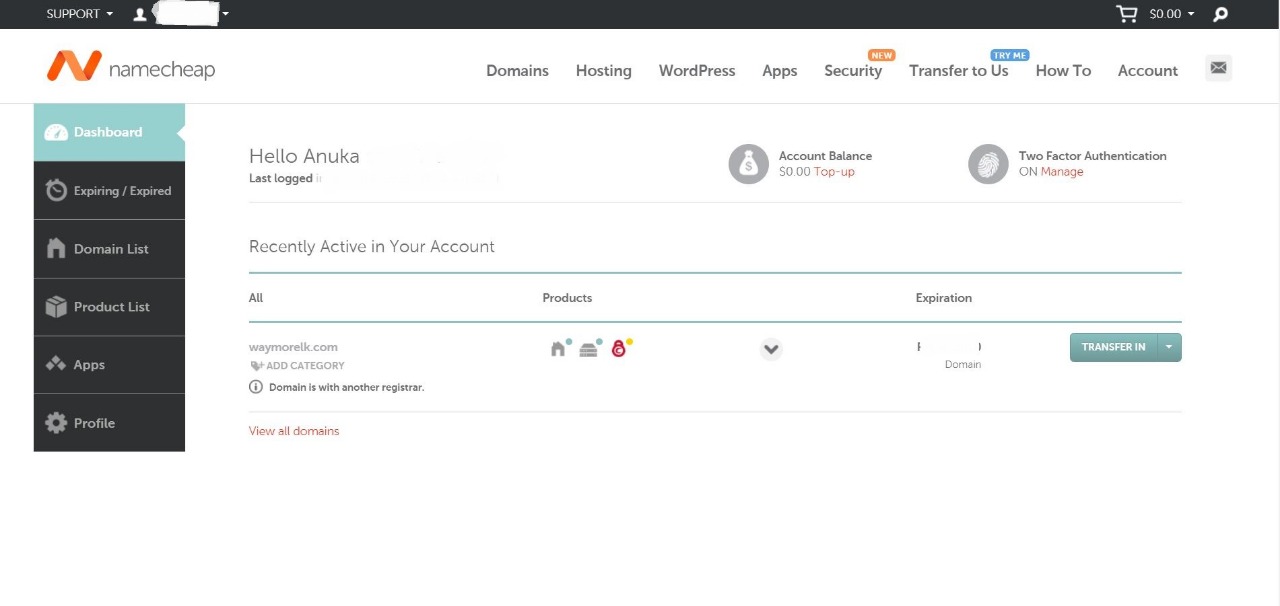Click the Two Factor Authentication fingerprint icon
The image size is (1280, 606).
(988, 164)
